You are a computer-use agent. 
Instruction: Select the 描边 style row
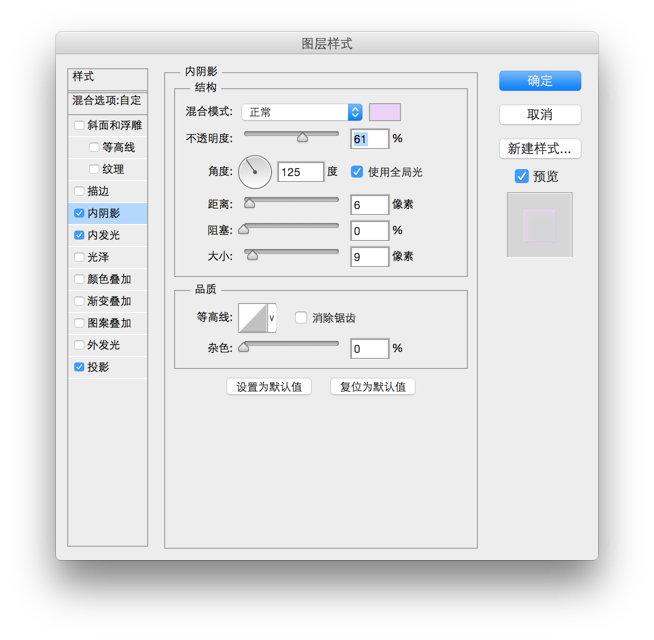(108, 191)
